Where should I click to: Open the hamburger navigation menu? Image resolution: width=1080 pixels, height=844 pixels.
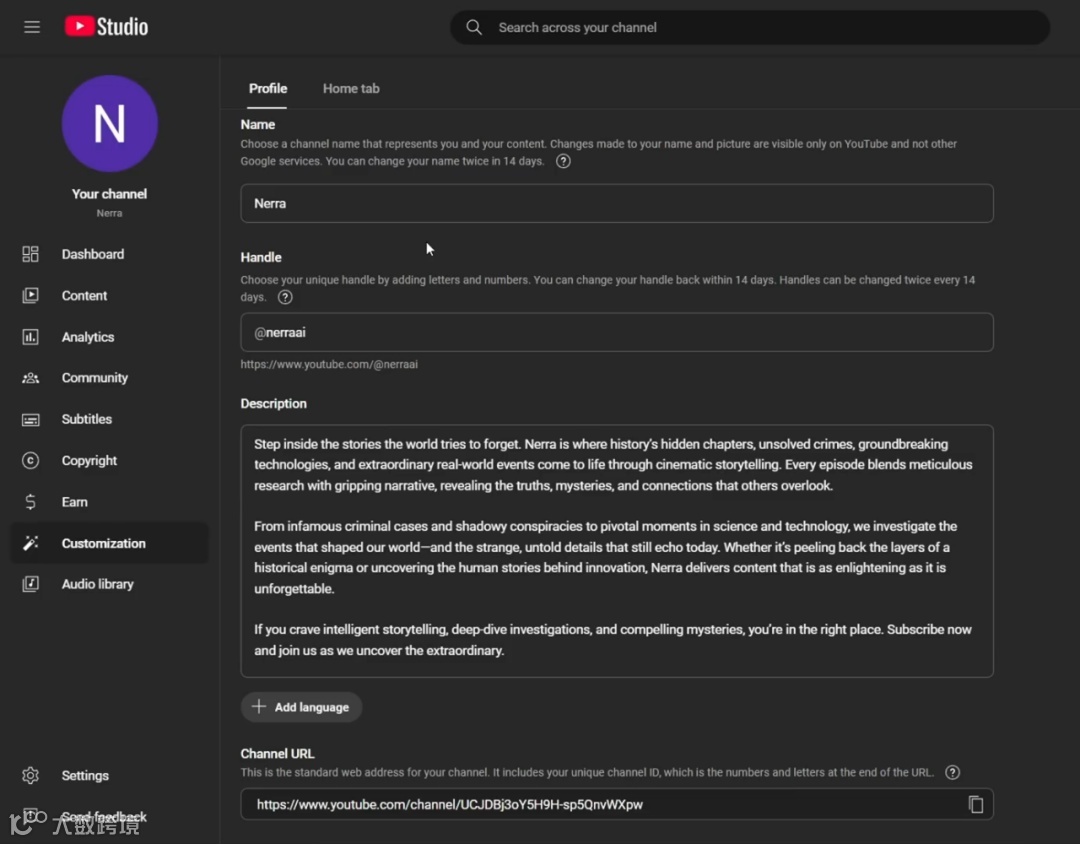(32, 27)
